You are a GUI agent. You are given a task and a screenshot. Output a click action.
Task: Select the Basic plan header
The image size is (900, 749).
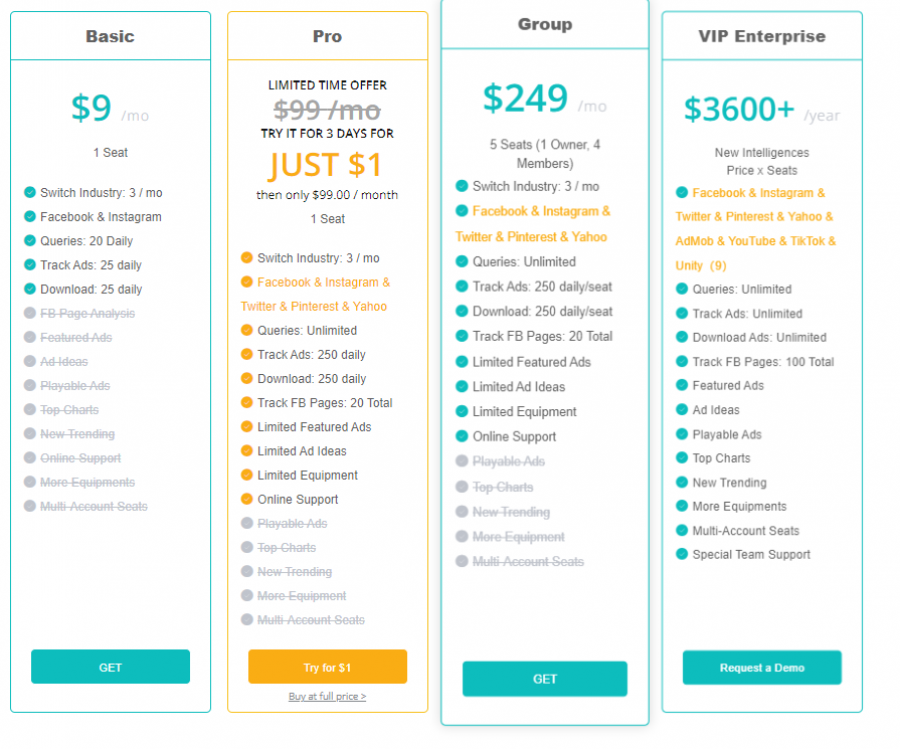click(x=110, y=36)
